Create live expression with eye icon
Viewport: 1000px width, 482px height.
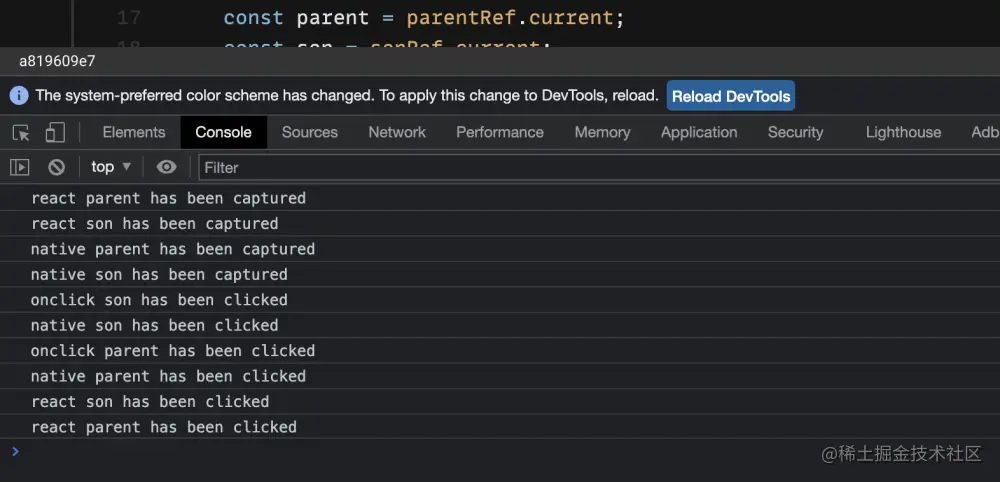point(166,167)
